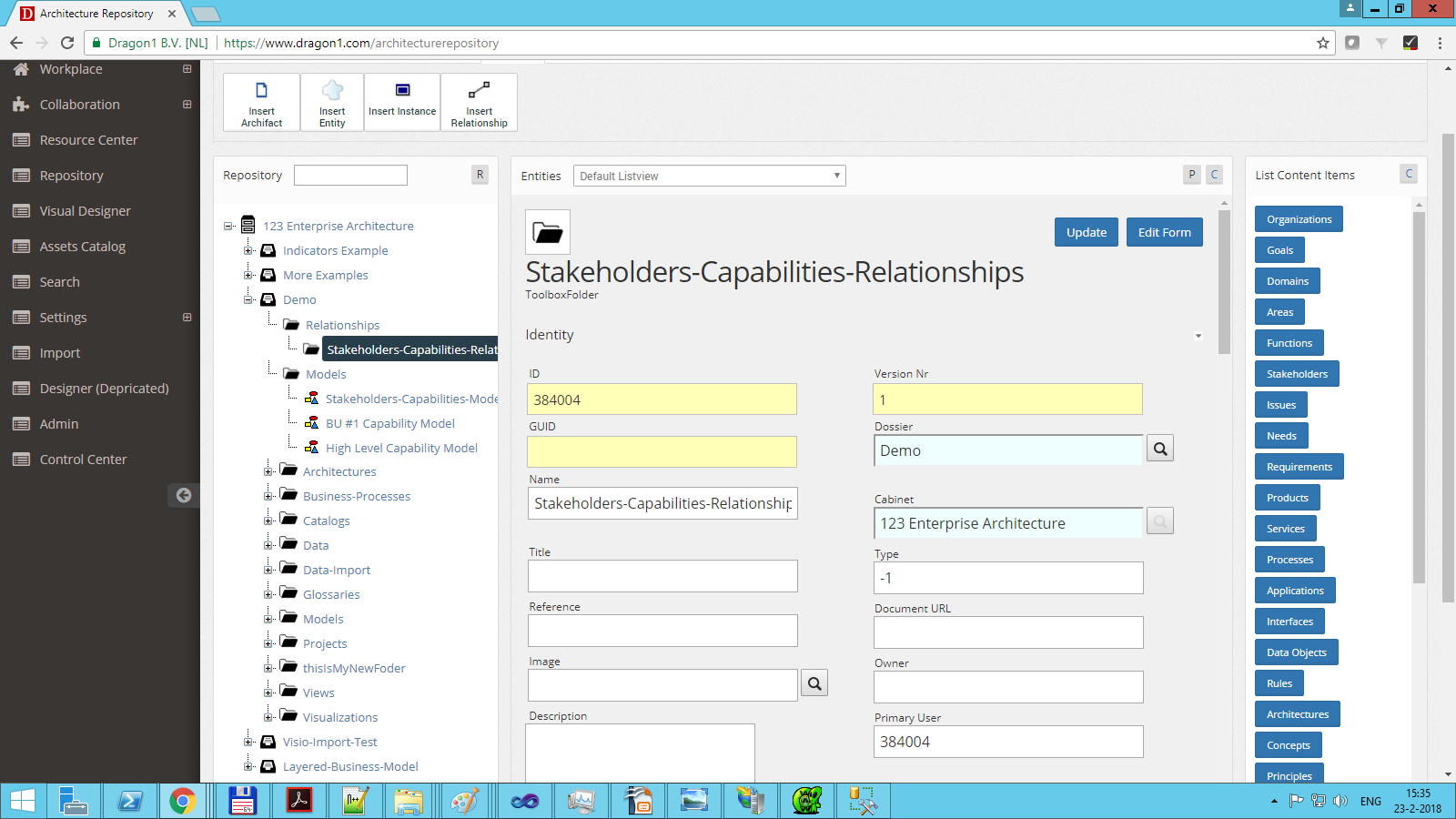The width and height of the screenshot is (1456, 819).
Task: Select the Relationships folder in the tree
Action: pyautogui.click(x=342, y=325)
